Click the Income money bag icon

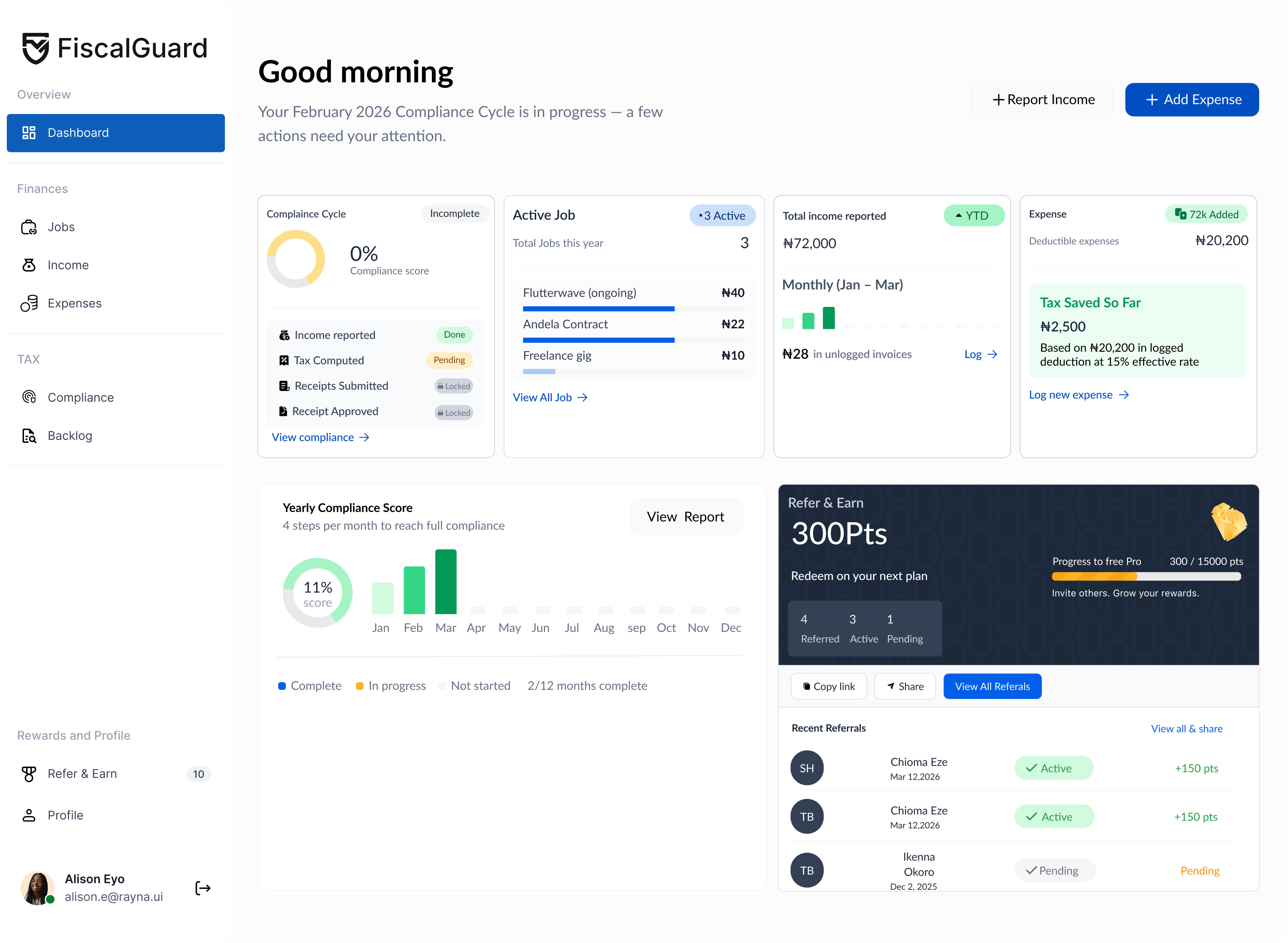coord(29,266)
